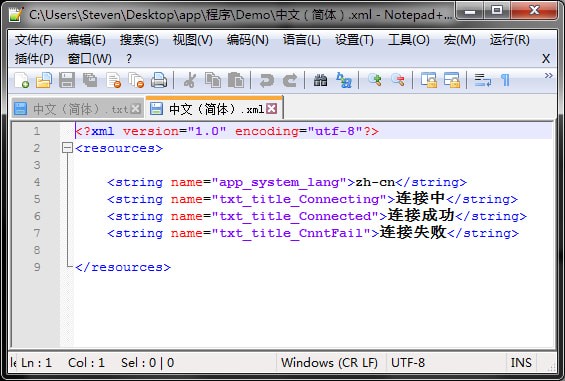Open the 运行(R) menu
The width and height of the screenshot is (565, 381).
click(510, 40)
